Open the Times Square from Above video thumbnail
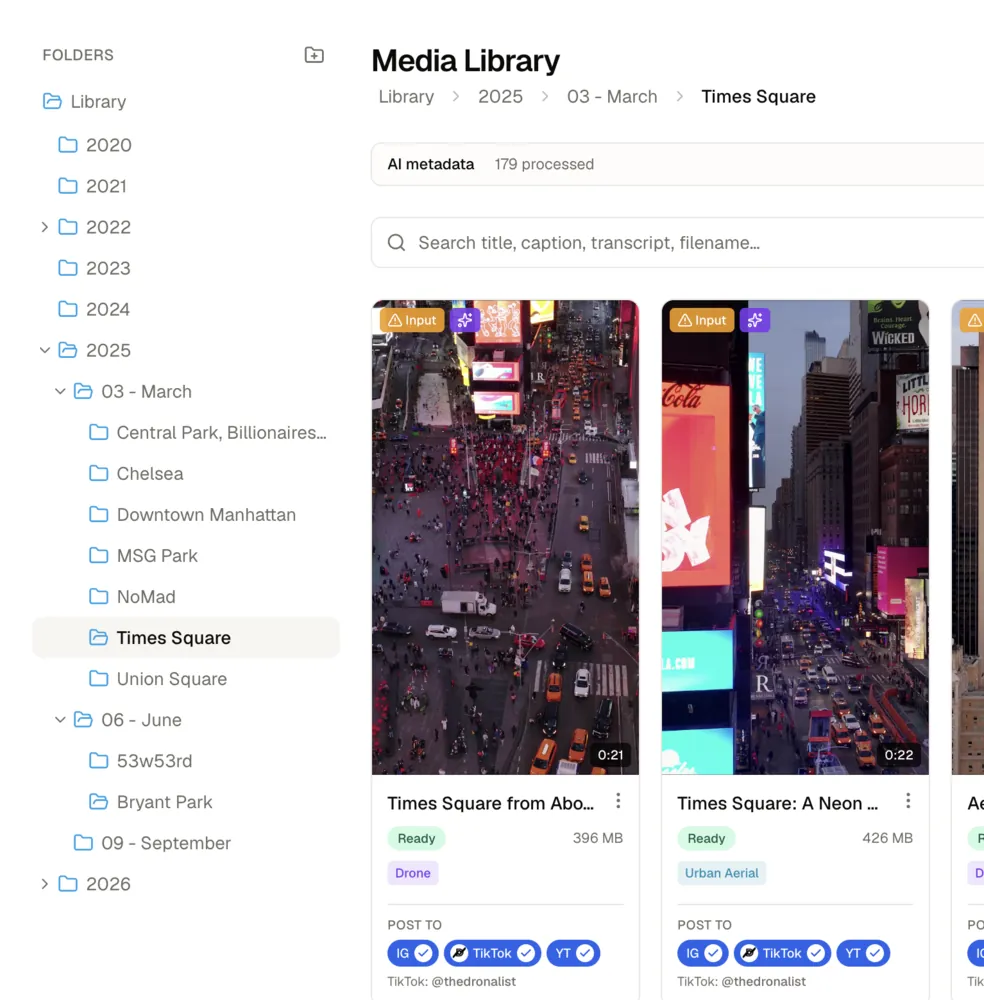984x1000 pixels. 505,538
